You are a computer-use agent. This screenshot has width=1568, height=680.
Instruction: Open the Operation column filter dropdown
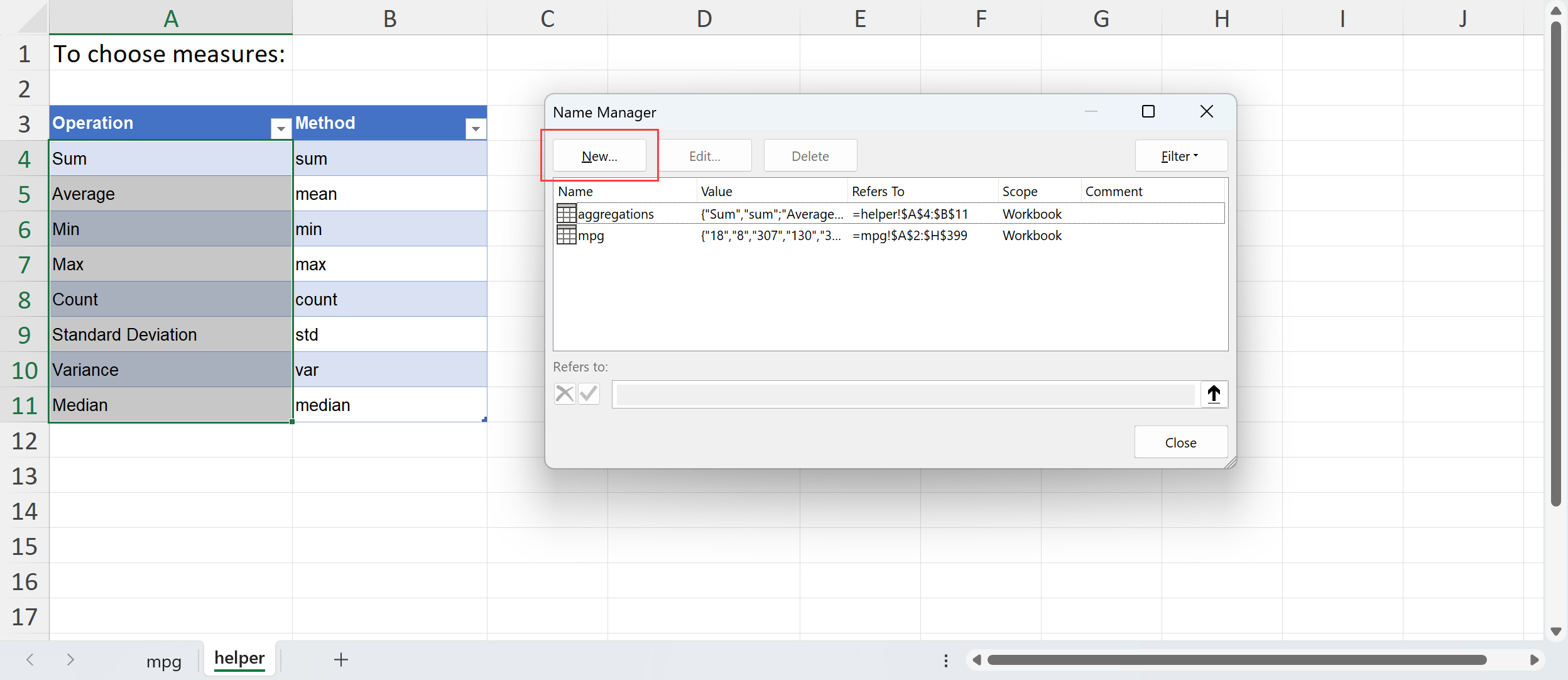point(281,129)
